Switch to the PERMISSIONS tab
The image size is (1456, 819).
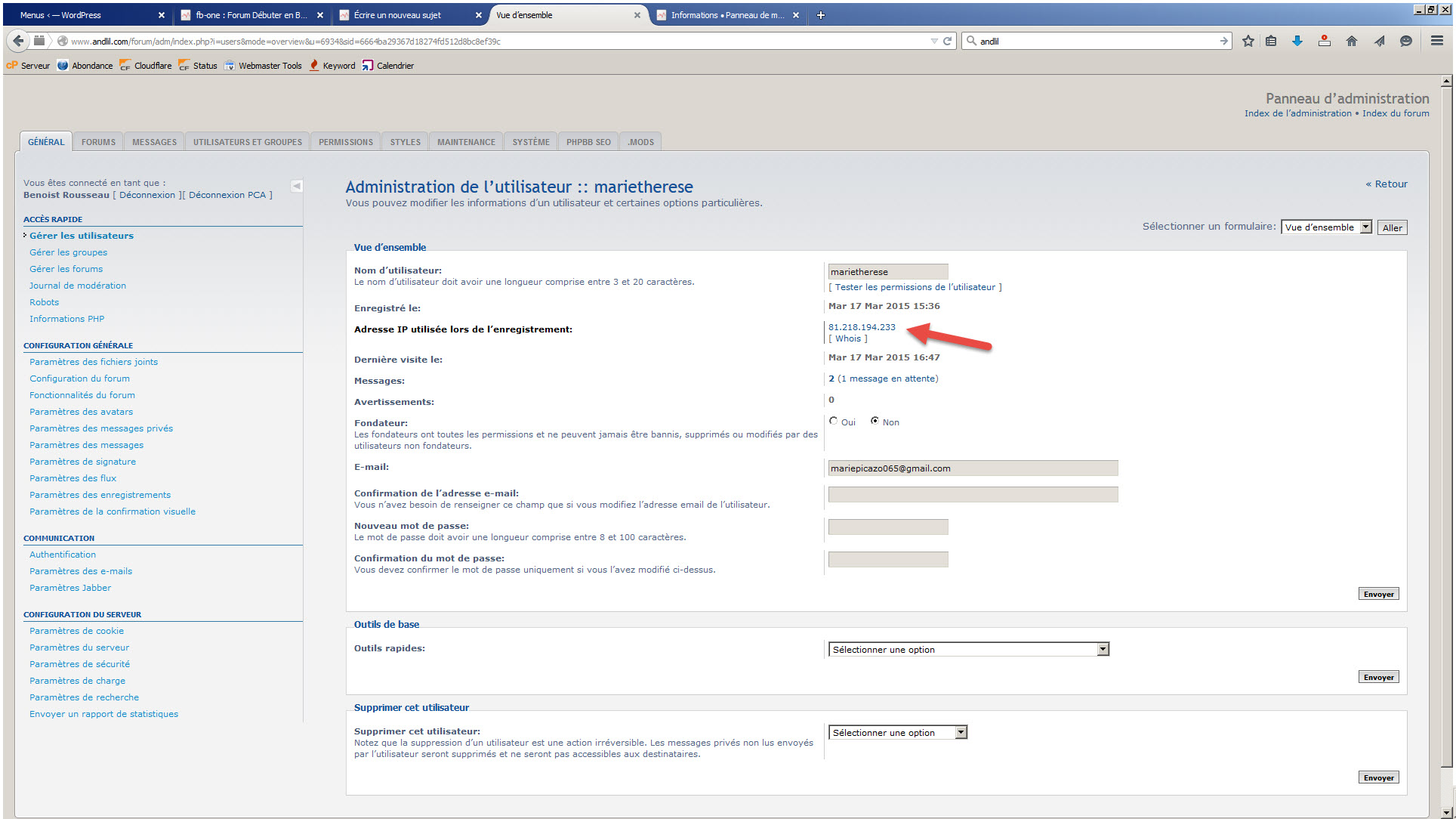click(x=345, y=142)
